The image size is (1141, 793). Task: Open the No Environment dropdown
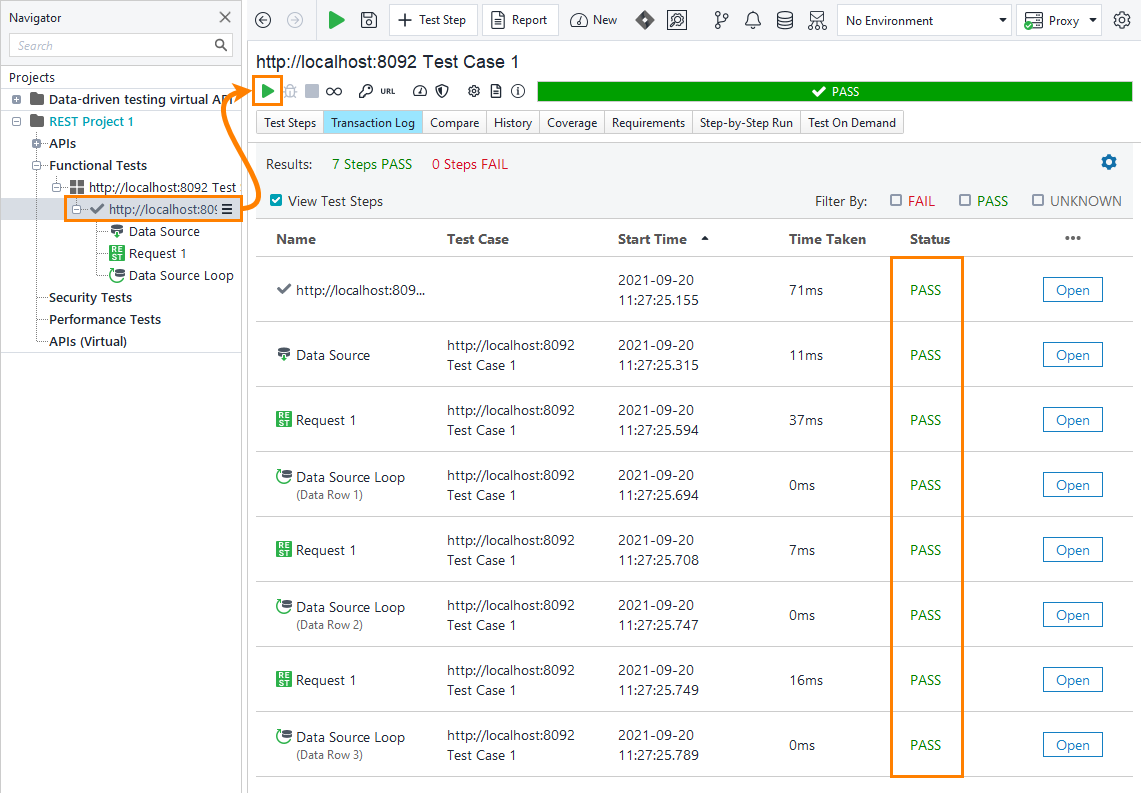pos(925,20)
